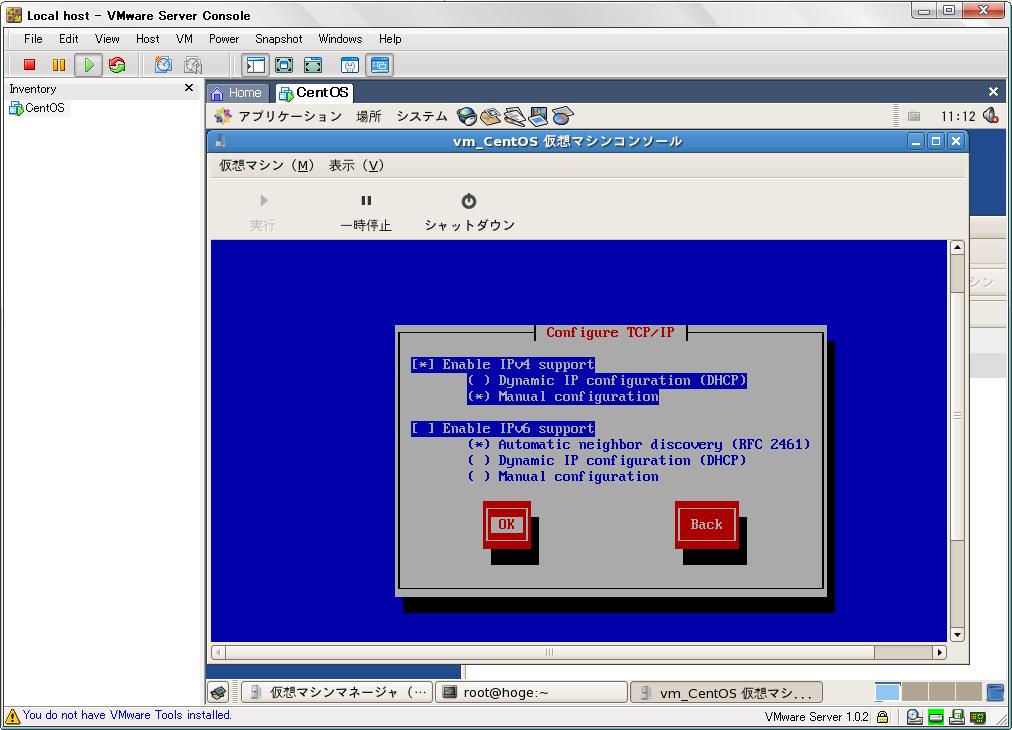Open the Host menu

(x=147, y=39)
